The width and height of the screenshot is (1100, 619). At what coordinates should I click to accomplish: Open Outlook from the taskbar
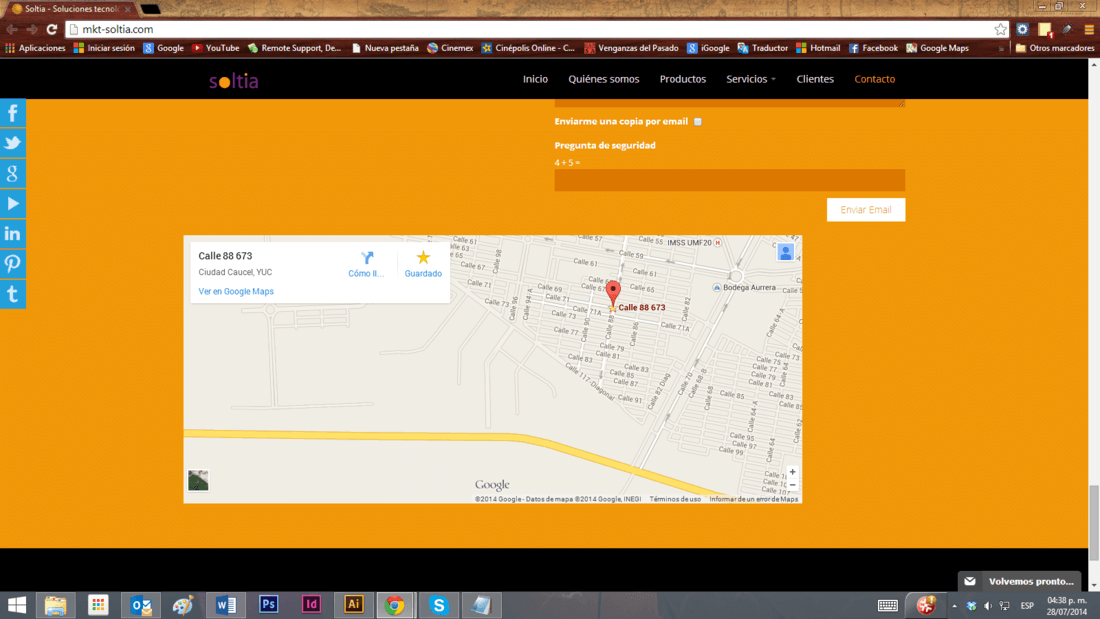pyautogui.click(x=141, y=604)
